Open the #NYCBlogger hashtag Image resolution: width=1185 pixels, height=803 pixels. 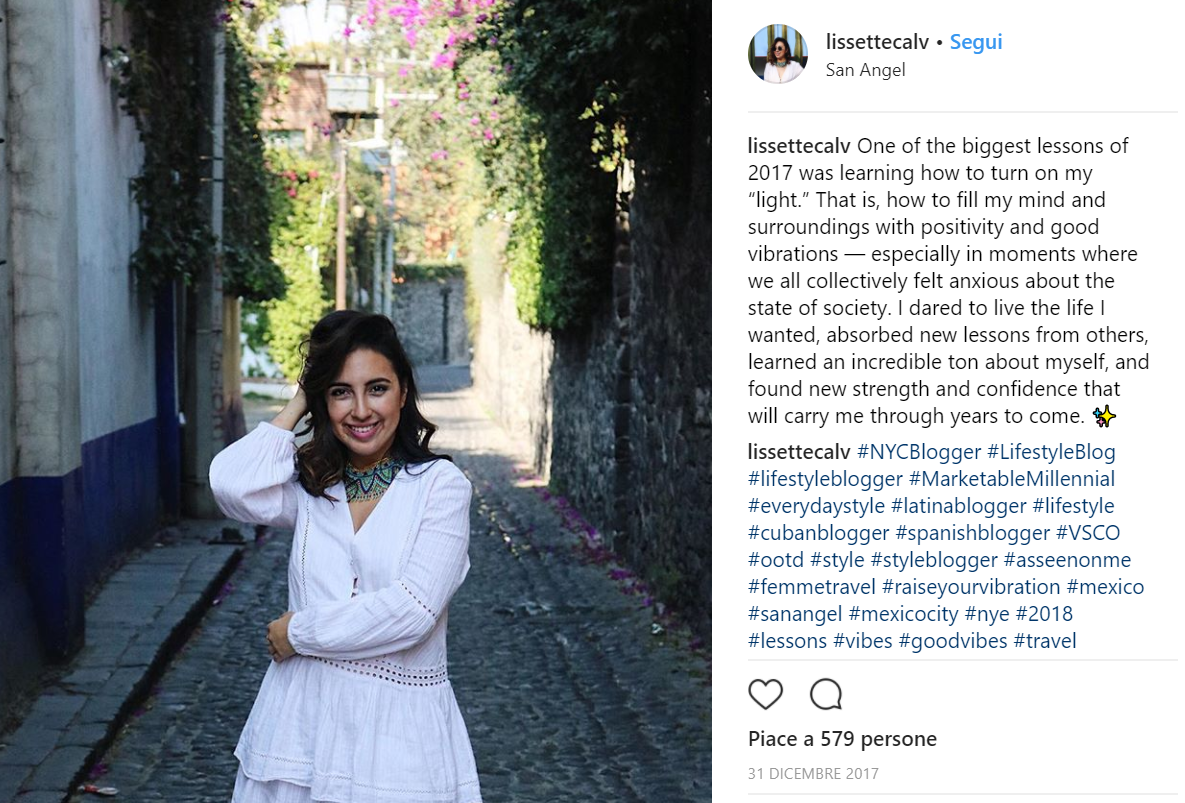tap(918, 452)
